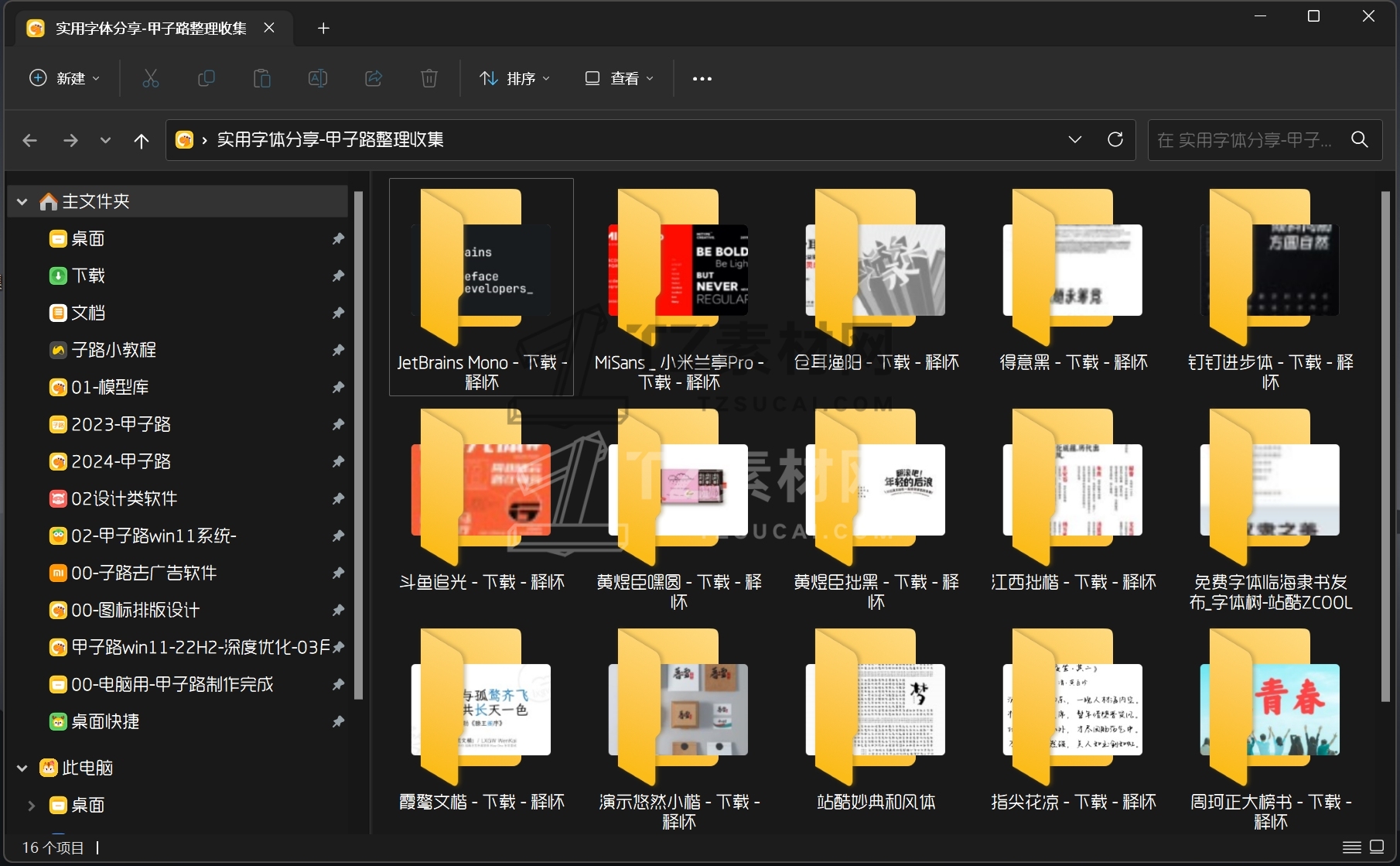Go back with the left arrow
This screenshot has height=866, width=1400.
point(30,140)
